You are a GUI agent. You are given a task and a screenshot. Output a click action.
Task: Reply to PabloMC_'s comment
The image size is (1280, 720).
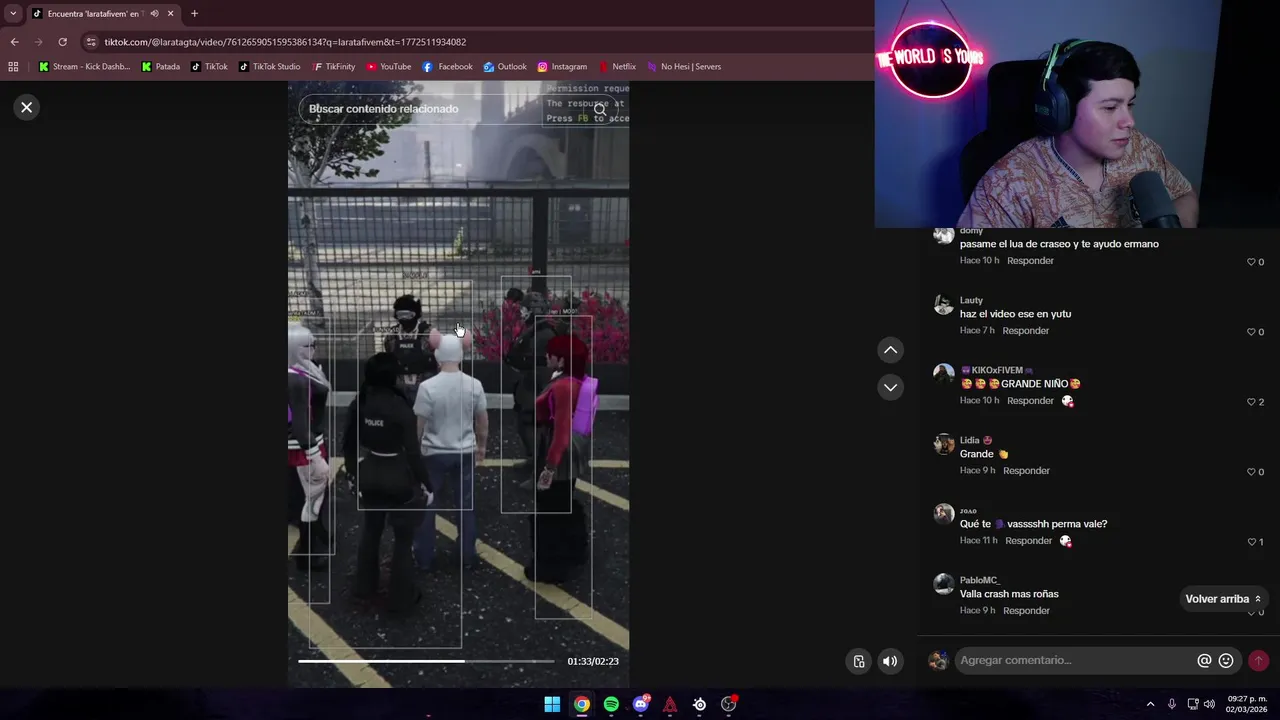tap(1026, 611)
